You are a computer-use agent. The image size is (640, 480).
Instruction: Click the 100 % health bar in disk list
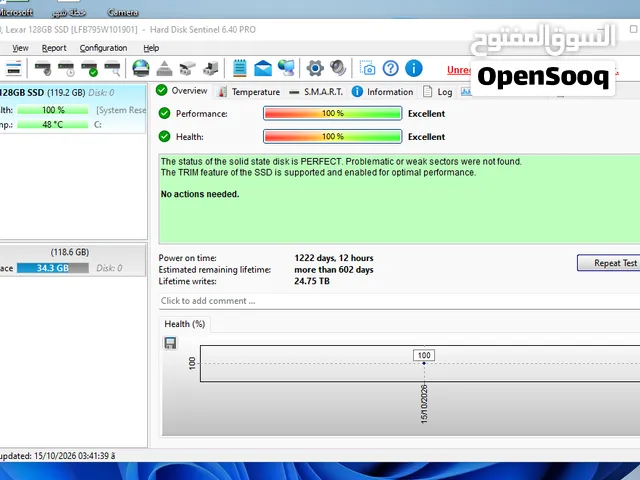coord(53,110)
